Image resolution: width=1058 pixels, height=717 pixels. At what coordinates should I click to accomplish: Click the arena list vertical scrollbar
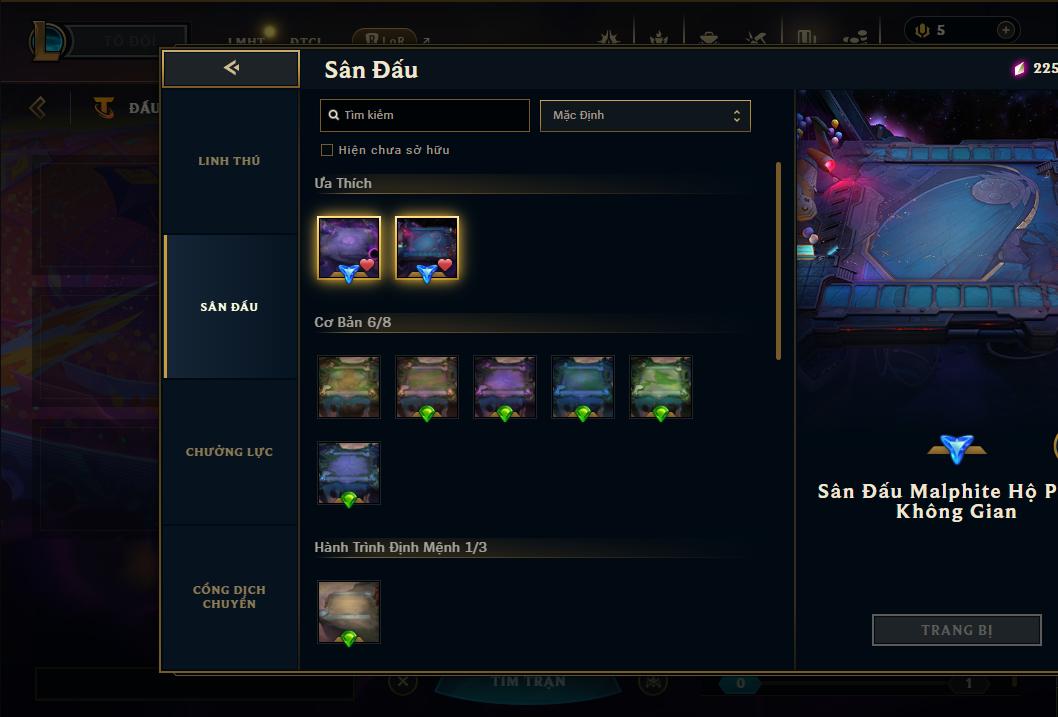778,260
